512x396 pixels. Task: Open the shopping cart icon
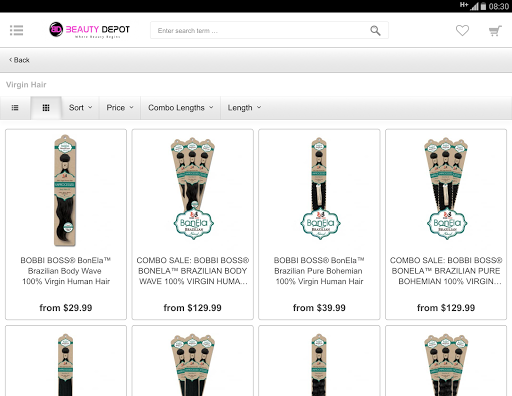[x=495, y=31]
